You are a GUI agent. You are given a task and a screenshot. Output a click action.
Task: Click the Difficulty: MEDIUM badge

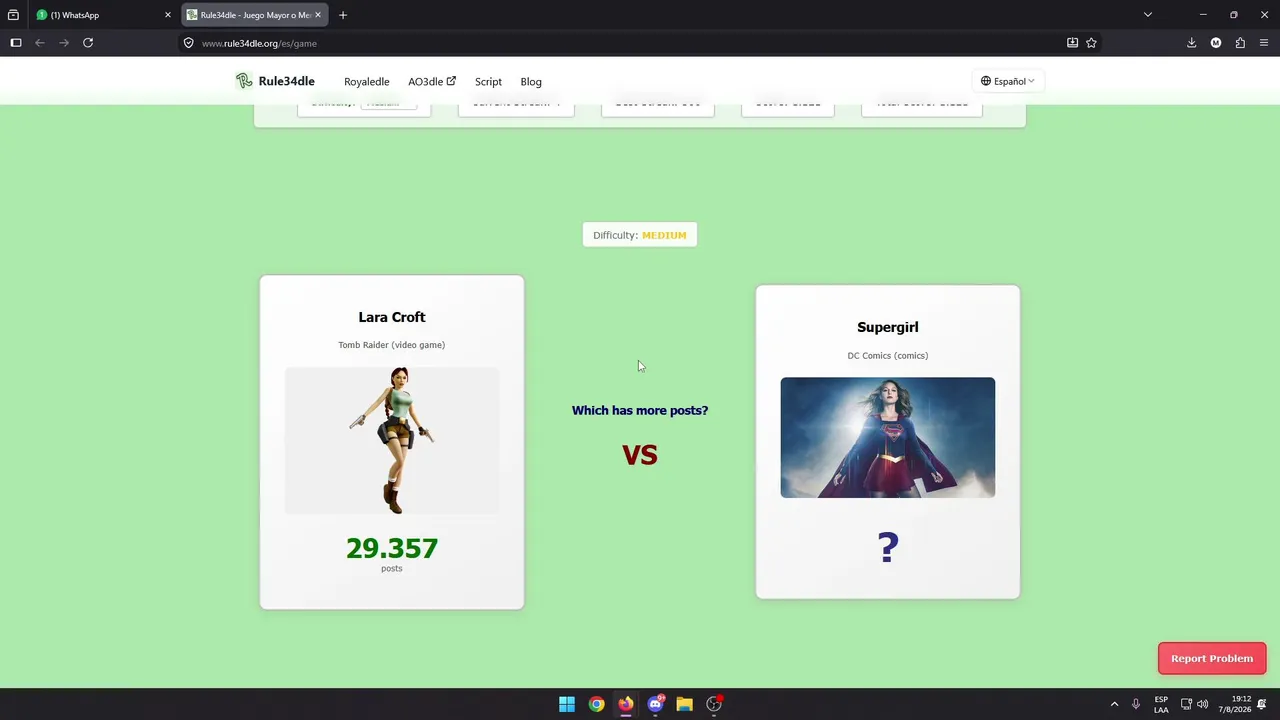tap(640, 235)
